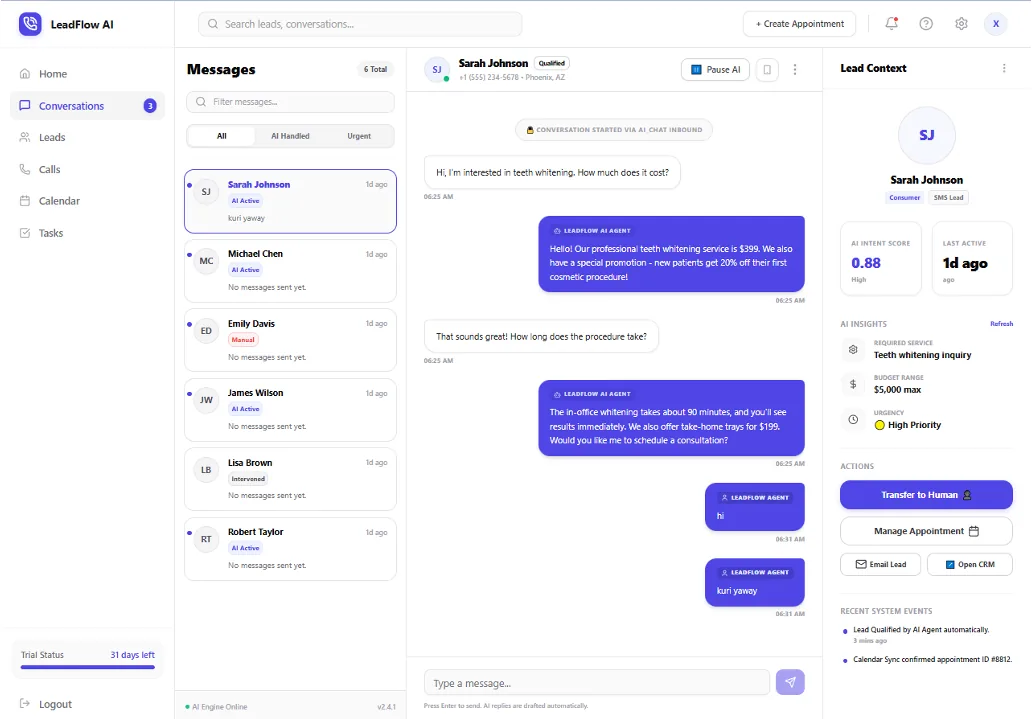Click the Required Service gear icon
Screen dimensions: 1032x719
pyautogui.click(x=853, y=350)
